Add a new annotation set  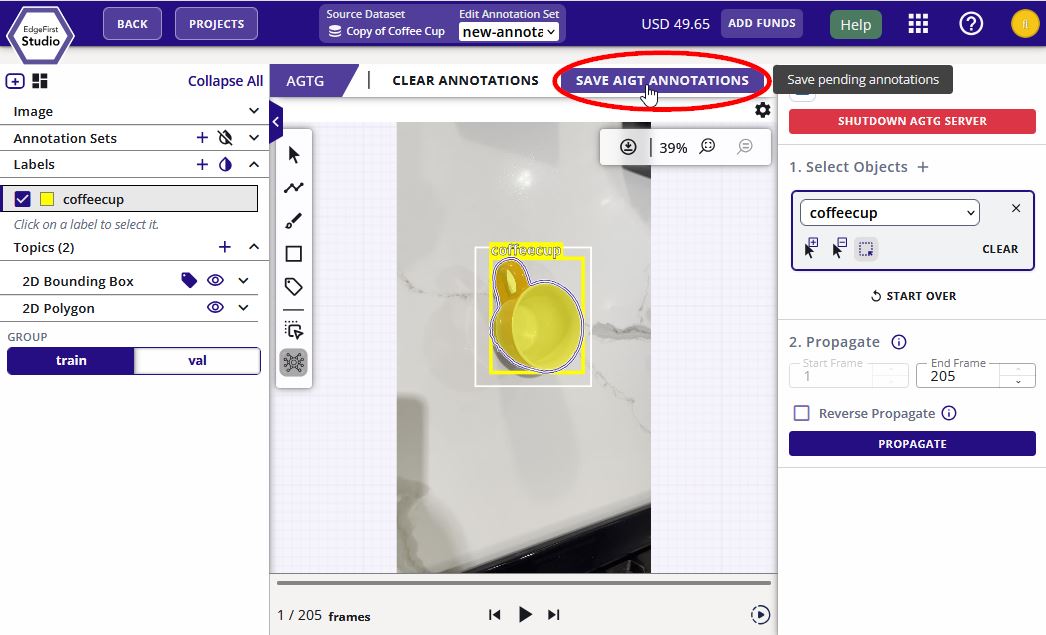[202, 137]
